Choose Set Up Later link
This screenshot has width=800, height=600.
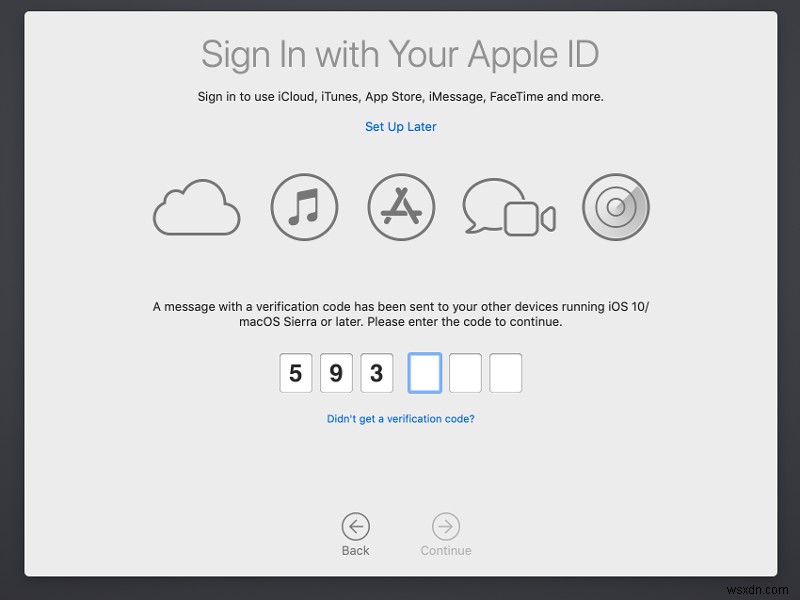(401, 127)
